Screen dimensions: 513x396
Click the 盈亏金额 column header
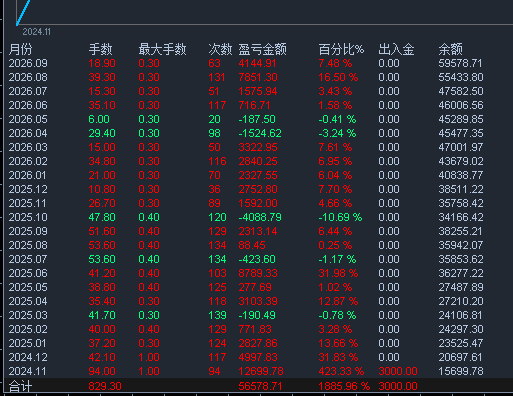[262, 49]
